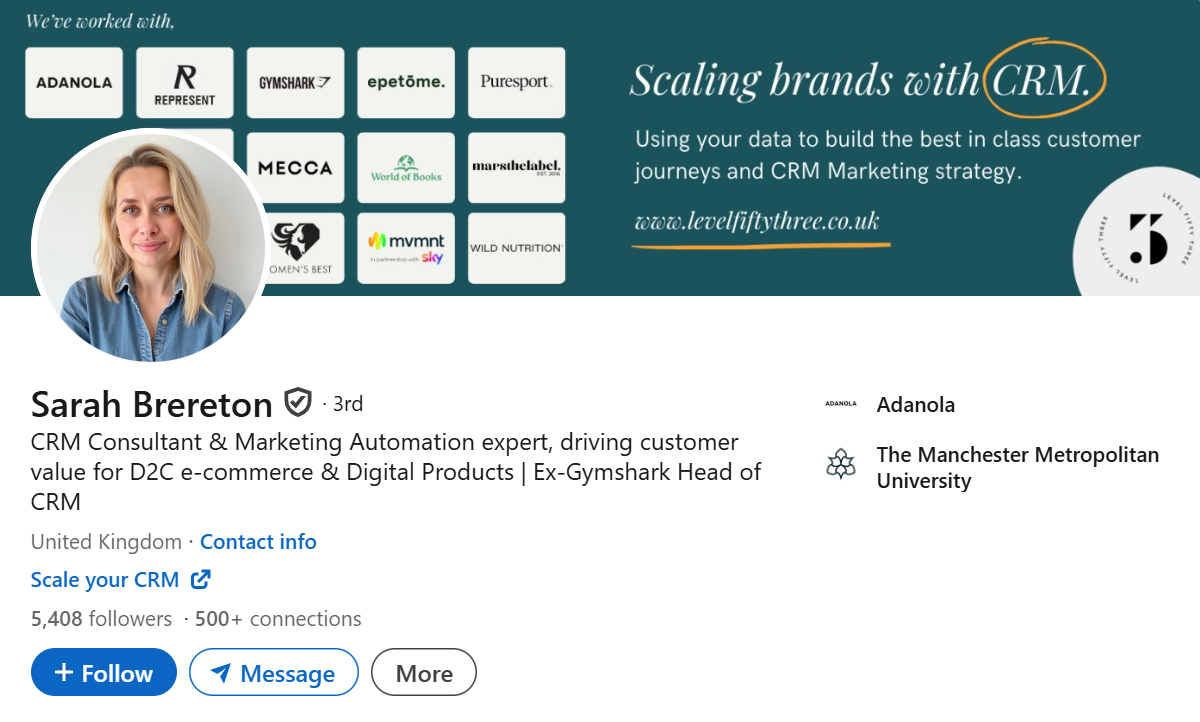Click the Gymshark logo tile in banner
The image size is (1200, 722).
[295, 83]
